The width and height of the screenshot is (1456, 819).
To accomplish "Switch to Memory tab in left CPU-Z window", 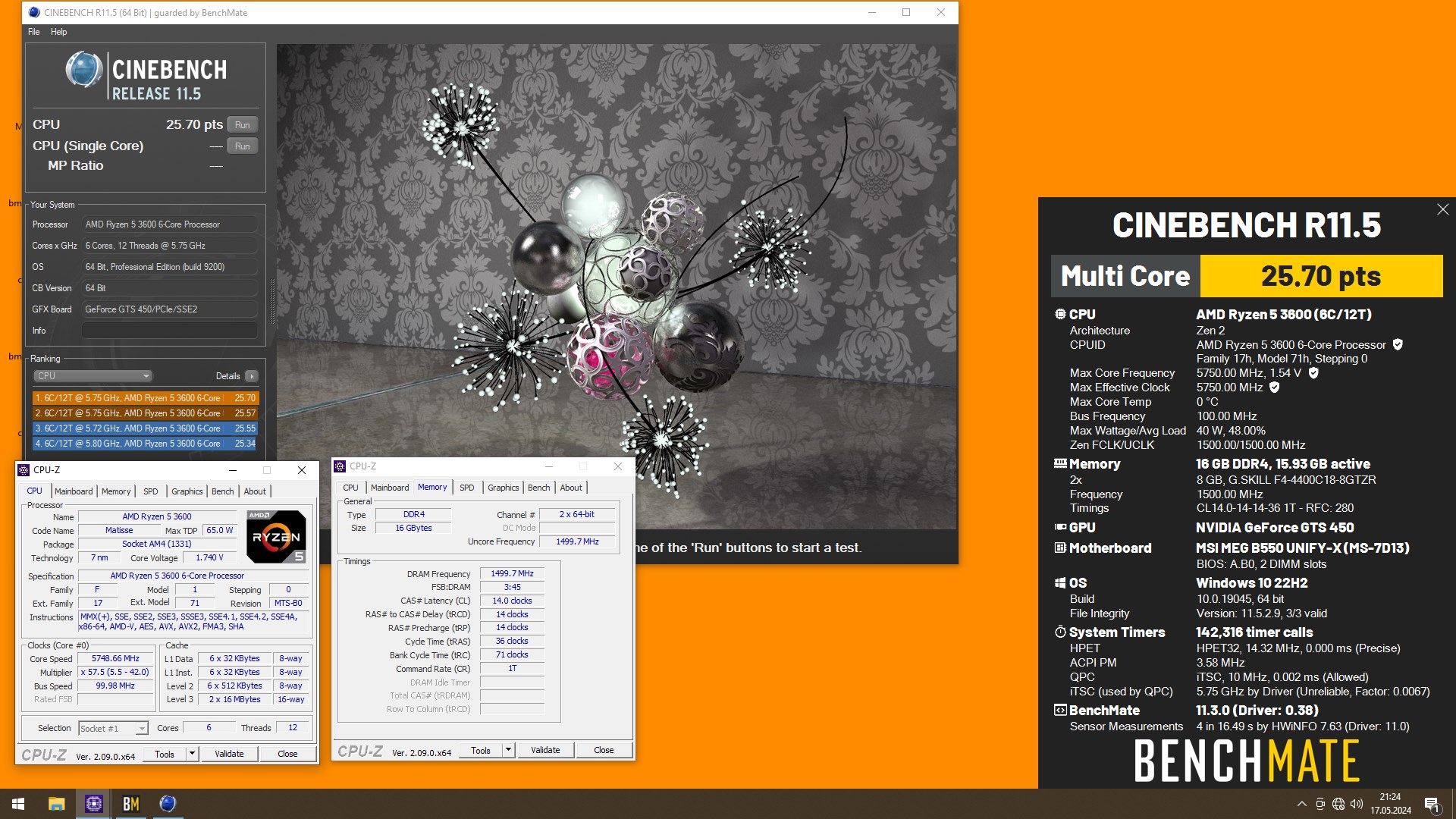I will 116,491.
